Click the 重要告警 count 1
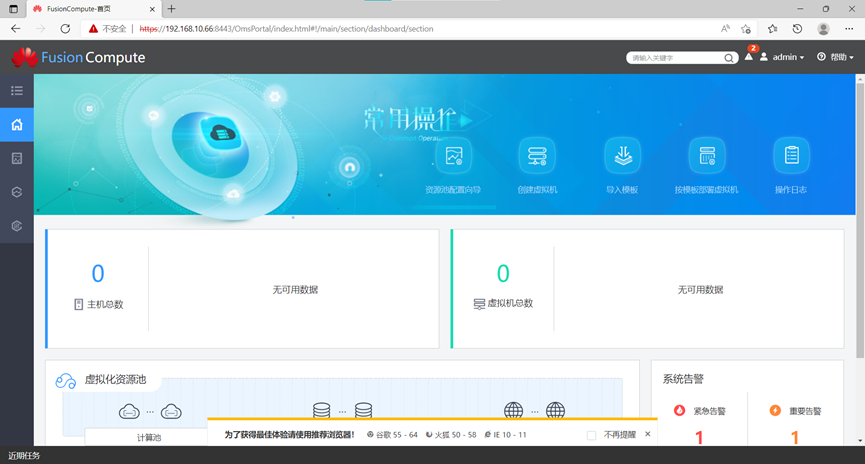The width and height of the screenshot is (865, 464). [794, 438]
